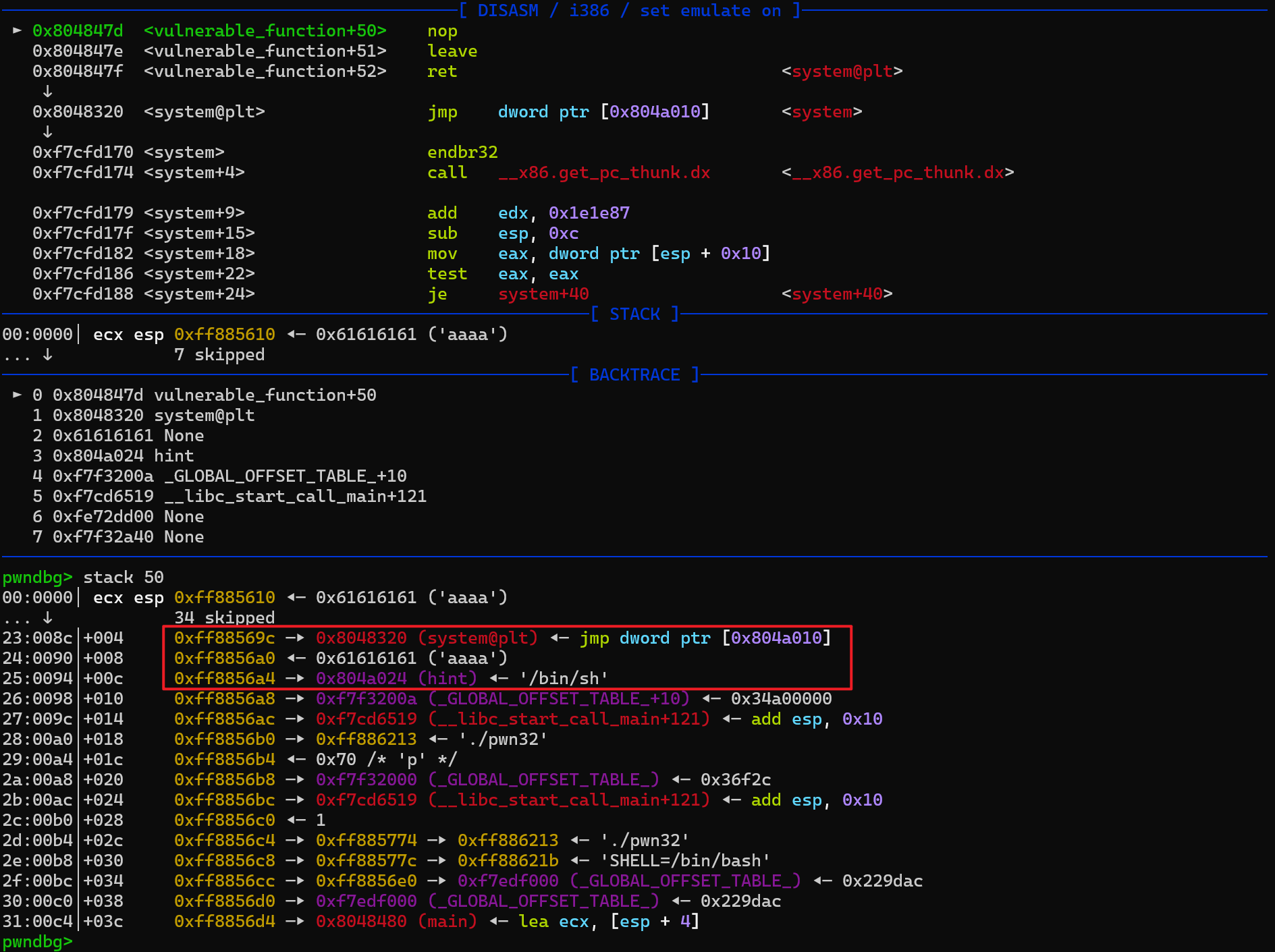1275x952 pixels.
Task: Click the DISASM section header
Action: (629, 11)
